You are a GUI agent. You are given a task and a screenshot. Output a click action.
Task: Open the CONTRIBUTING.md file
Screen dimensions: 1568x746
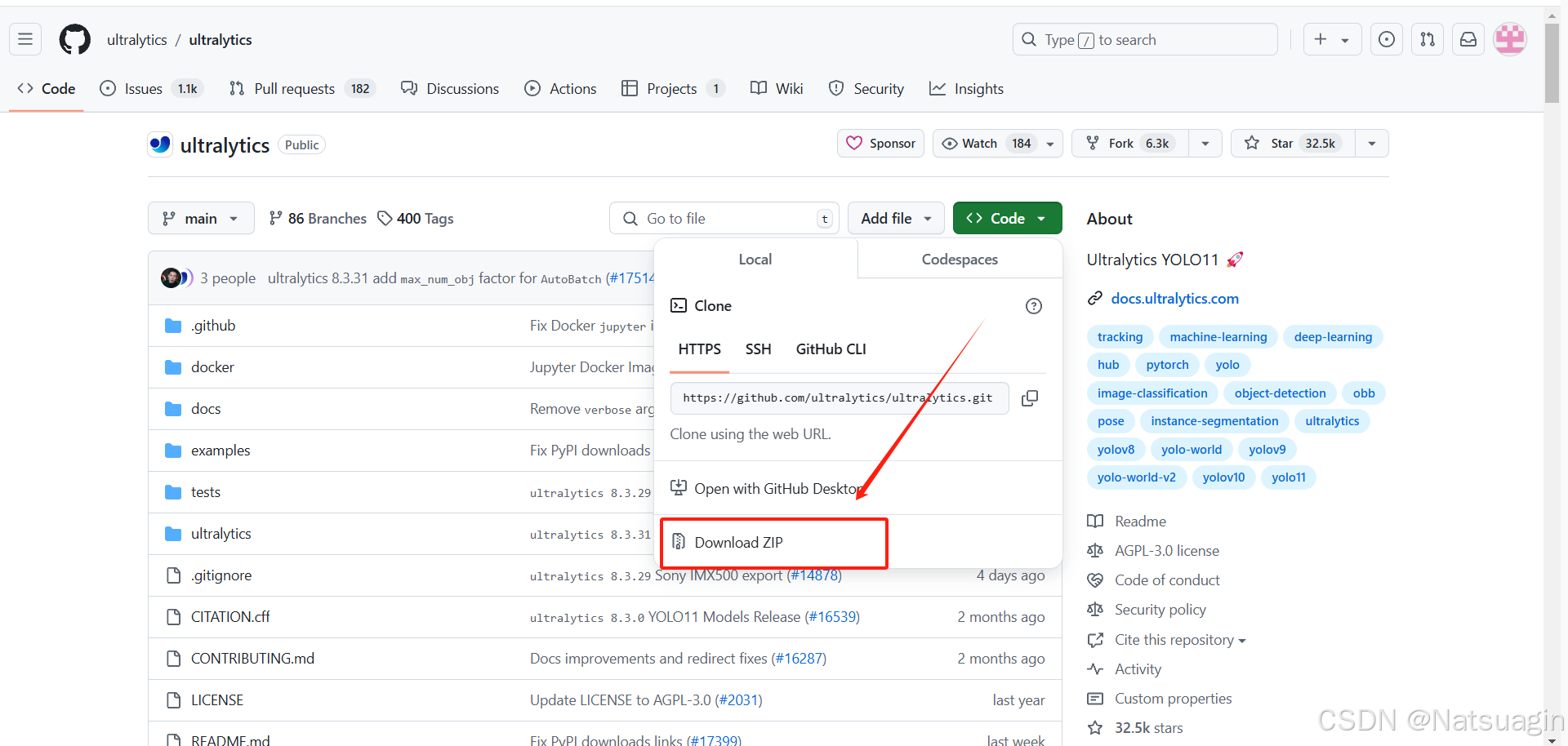click(x=252, y=659)
